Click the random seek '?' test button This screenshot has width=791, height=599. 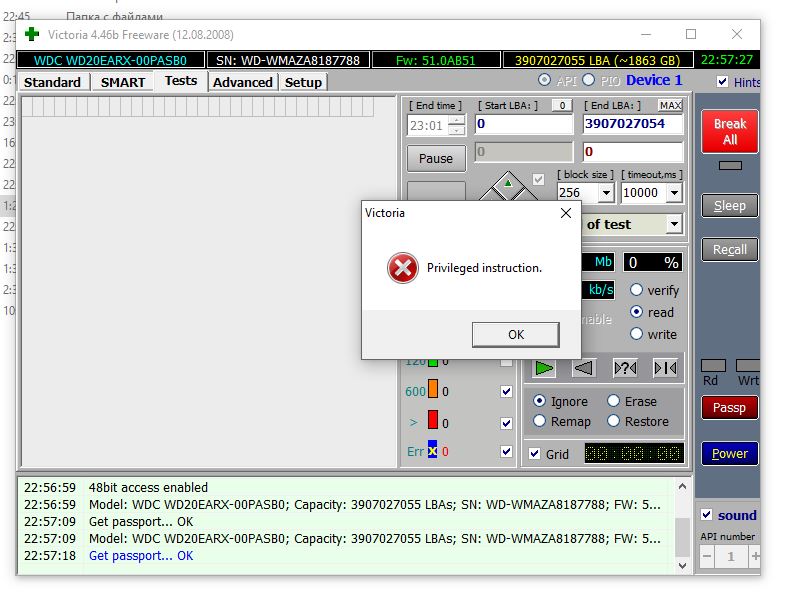tap(625, 368)
